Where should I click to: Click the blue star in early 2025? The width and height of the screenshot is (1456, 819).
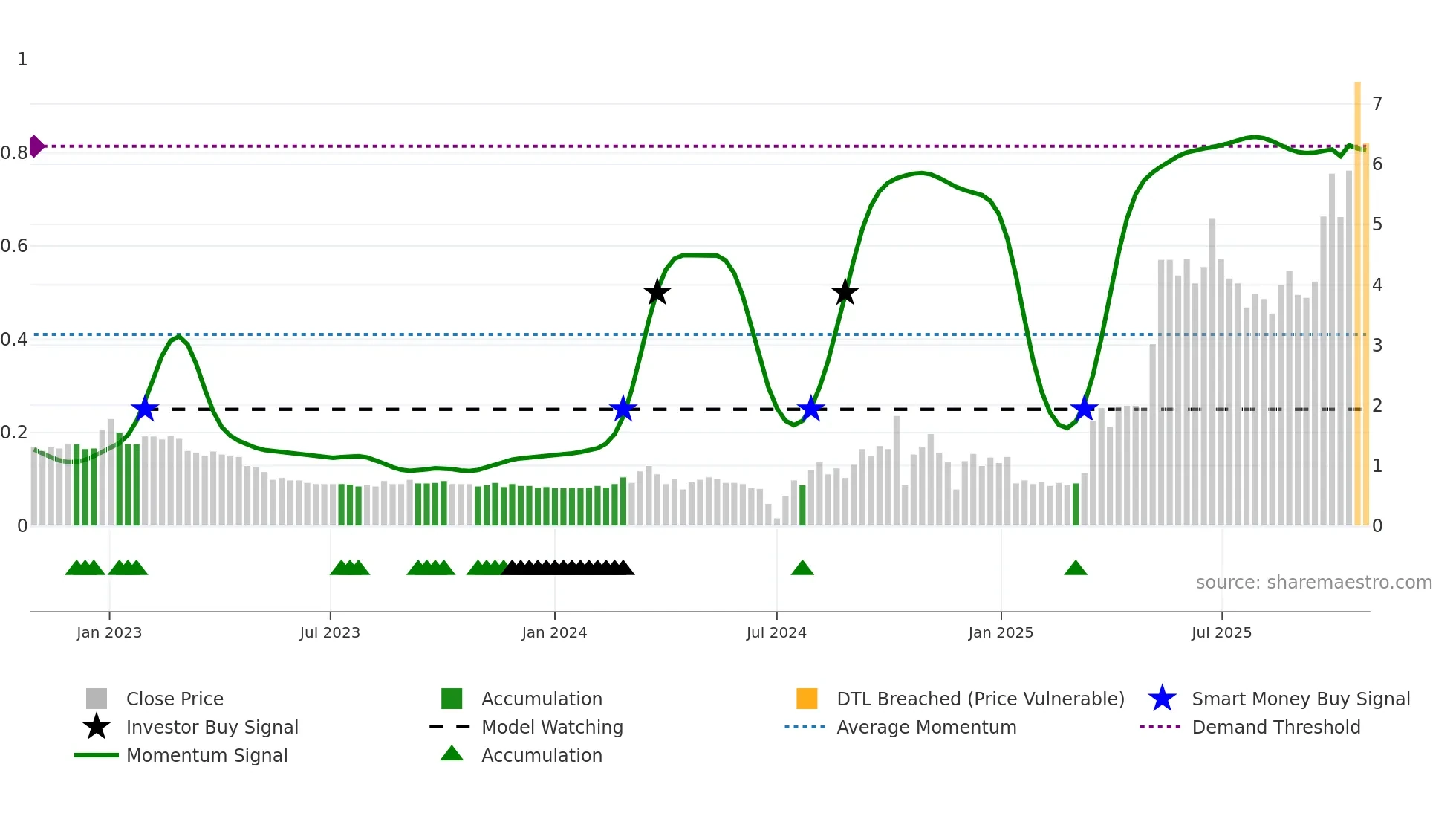click(1084, 409)
